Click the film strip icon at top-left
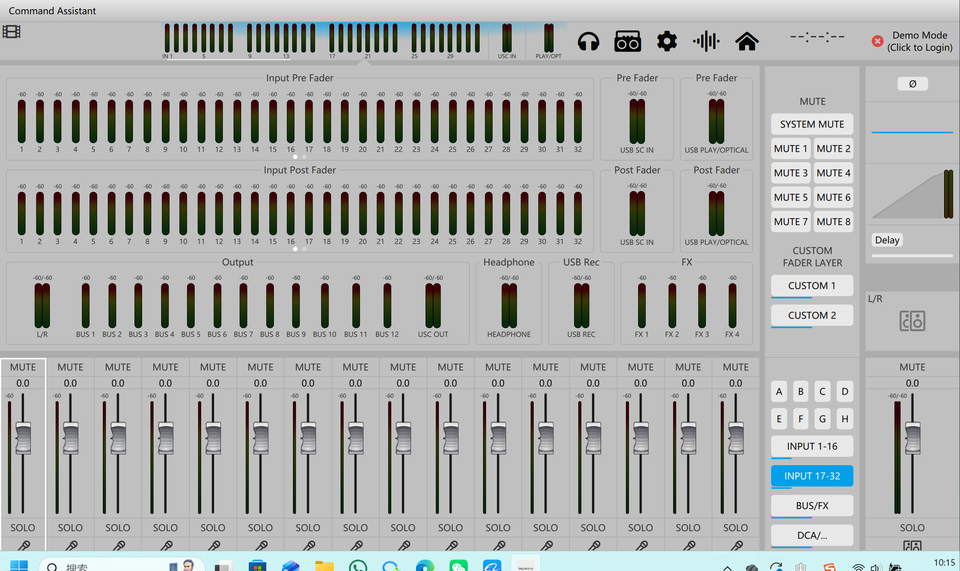 (11, 31)
